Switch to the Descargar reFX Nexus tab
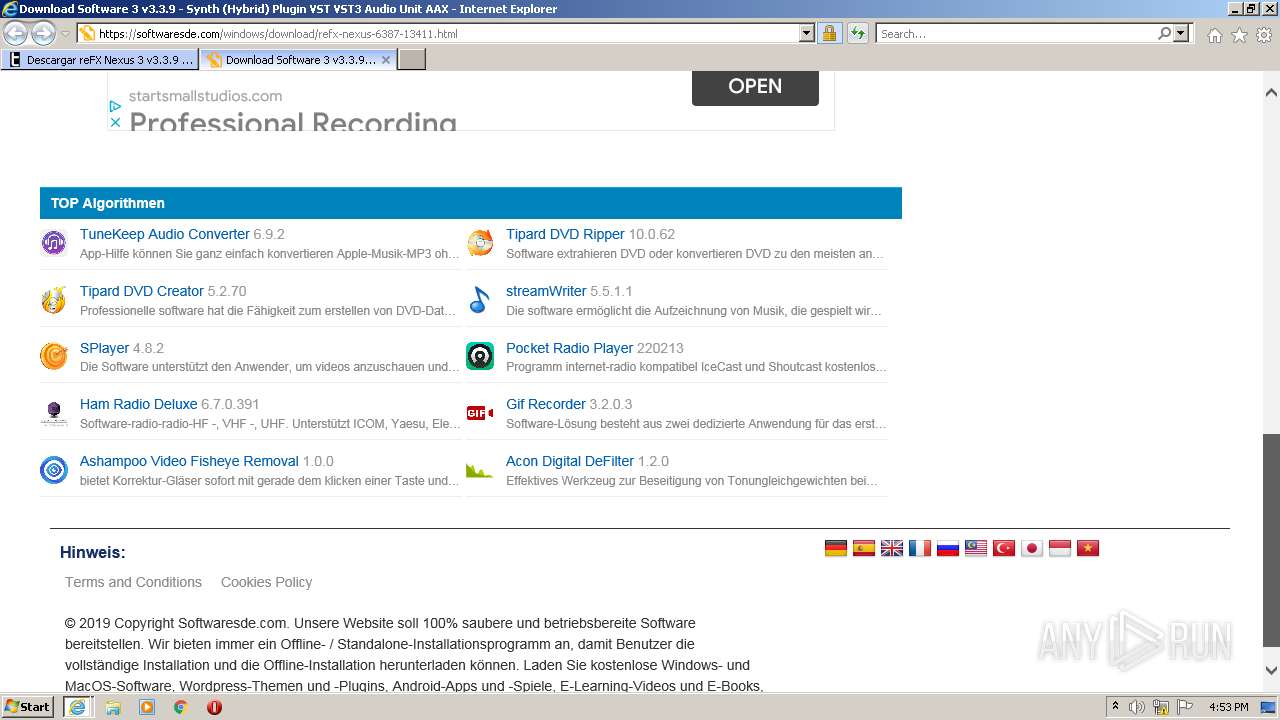1280x720 pixels. [x=100, y=60]
